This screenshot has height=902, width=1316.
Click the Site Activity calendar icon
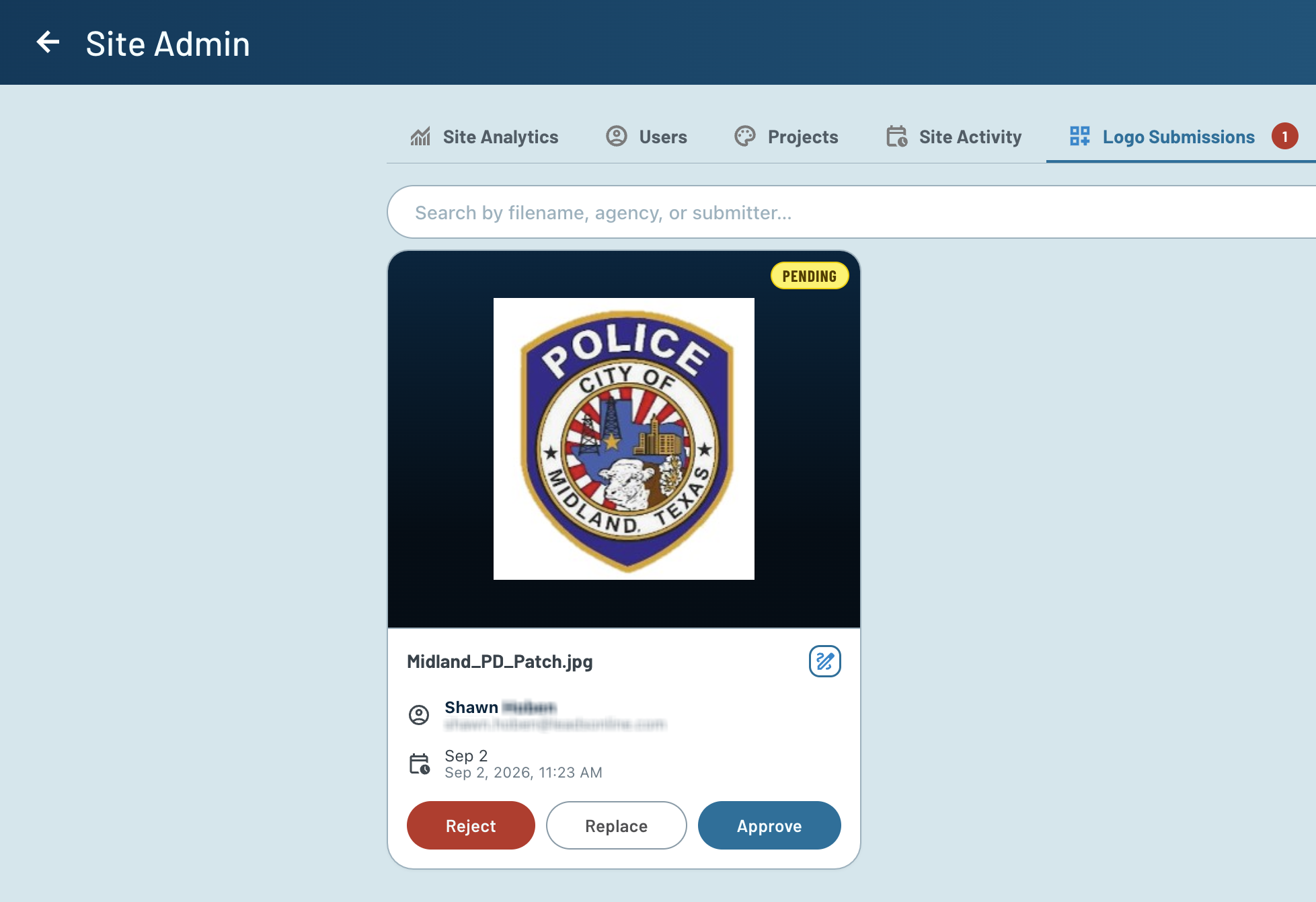[x=896, y=137]
